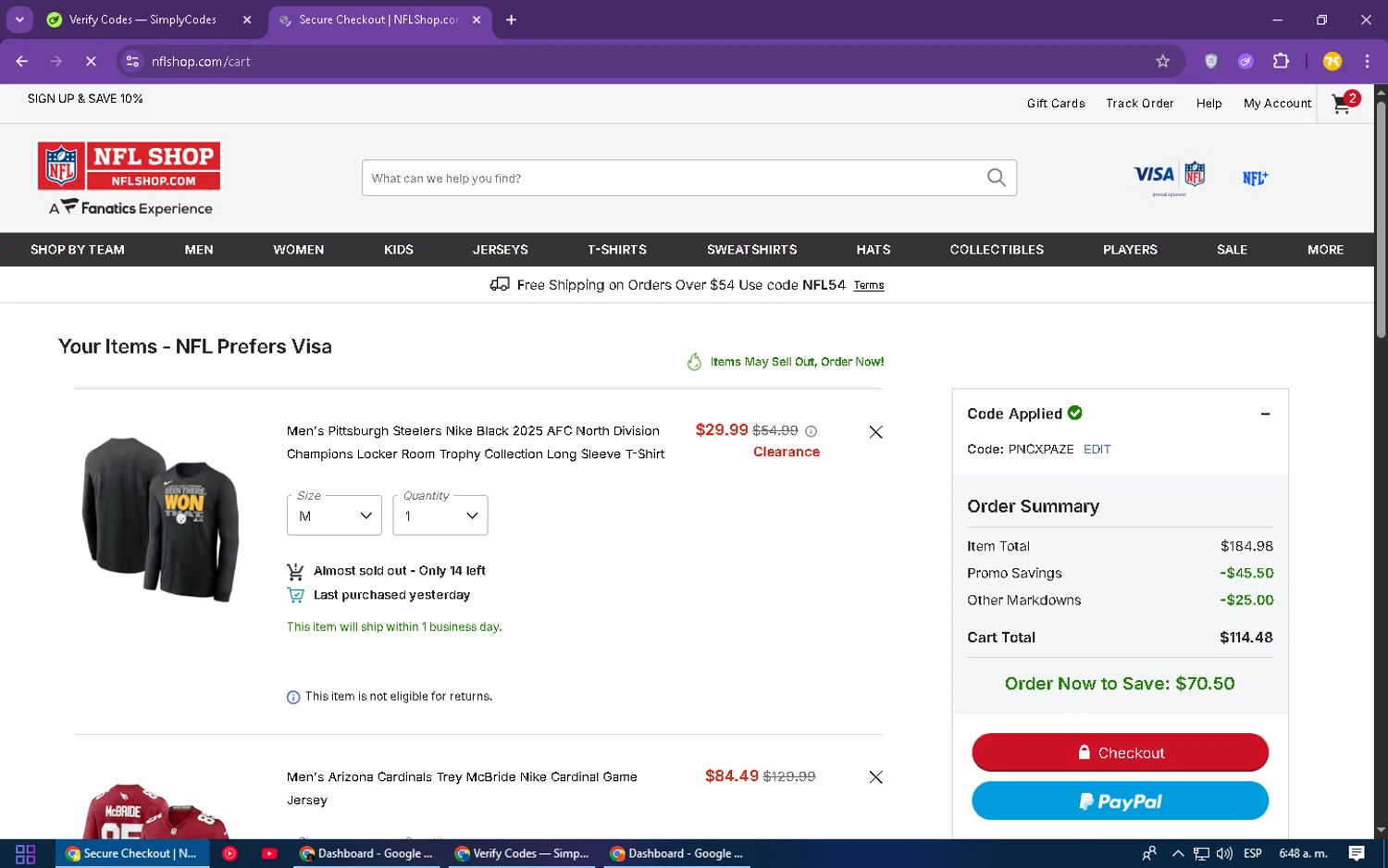
Task: Click the red Checkout button
Action: pyautogui.click(x=1120, y=752)
